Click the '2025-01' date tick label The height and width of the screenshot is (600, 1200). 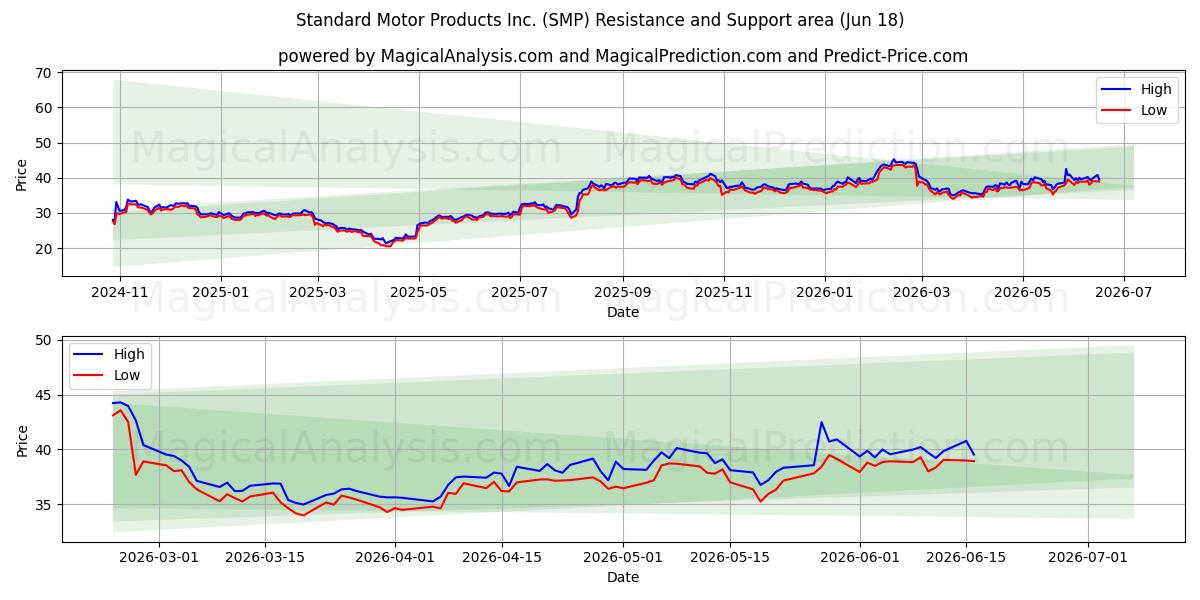pyautogui.click(x=220, y=292)
